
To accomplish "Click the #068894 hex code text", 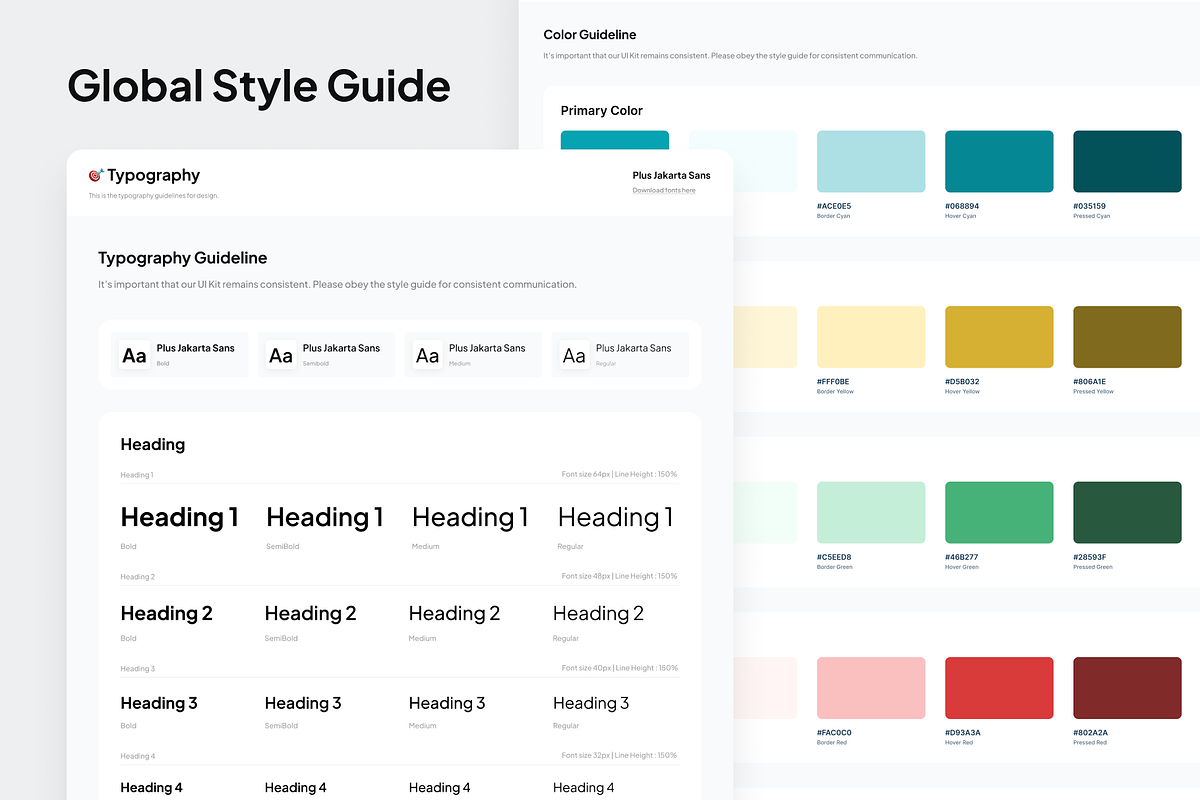I will [962, 206].
